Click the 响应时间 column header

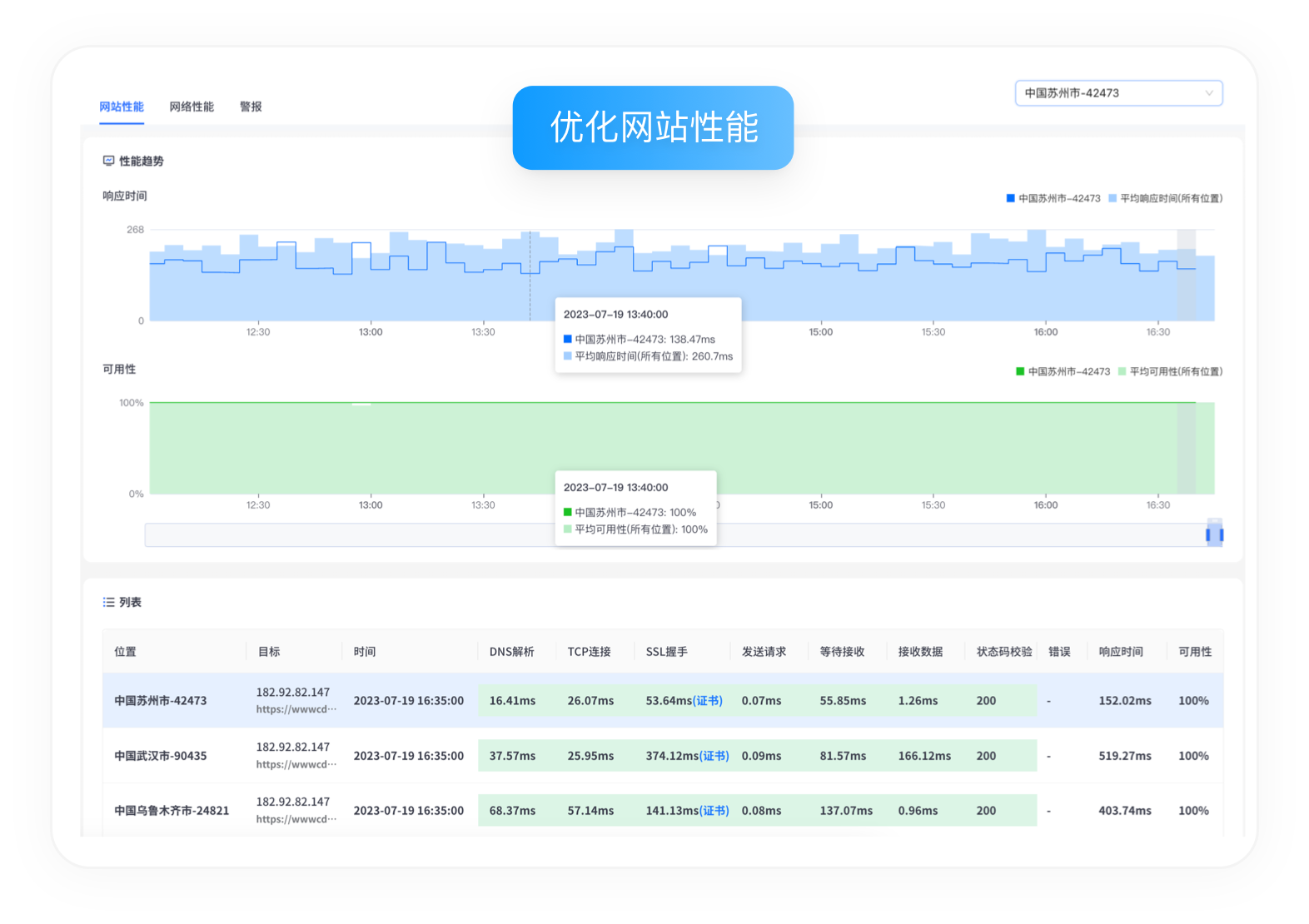tap(1120, 652)
